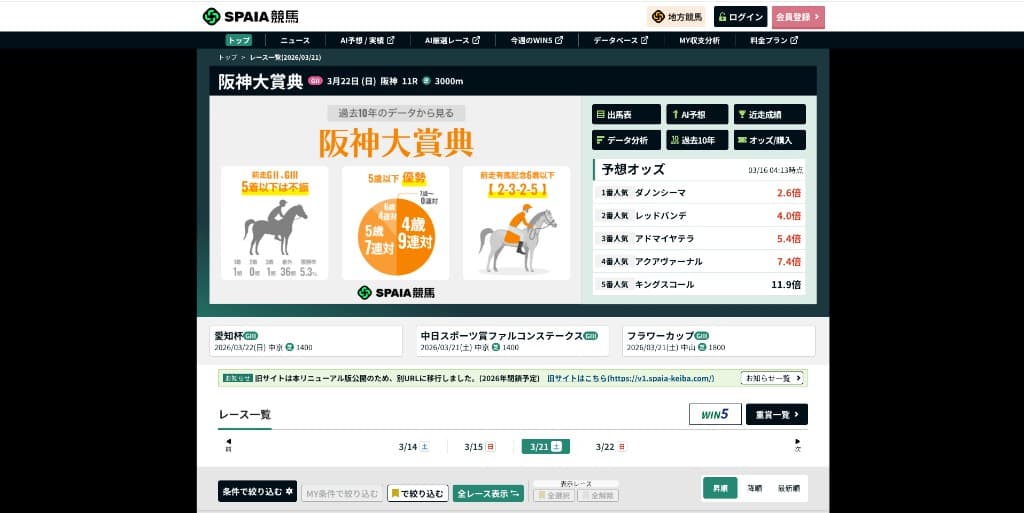Open データベース in navigation
This screenshot has height=513, width=1024.
click(620, 40)
